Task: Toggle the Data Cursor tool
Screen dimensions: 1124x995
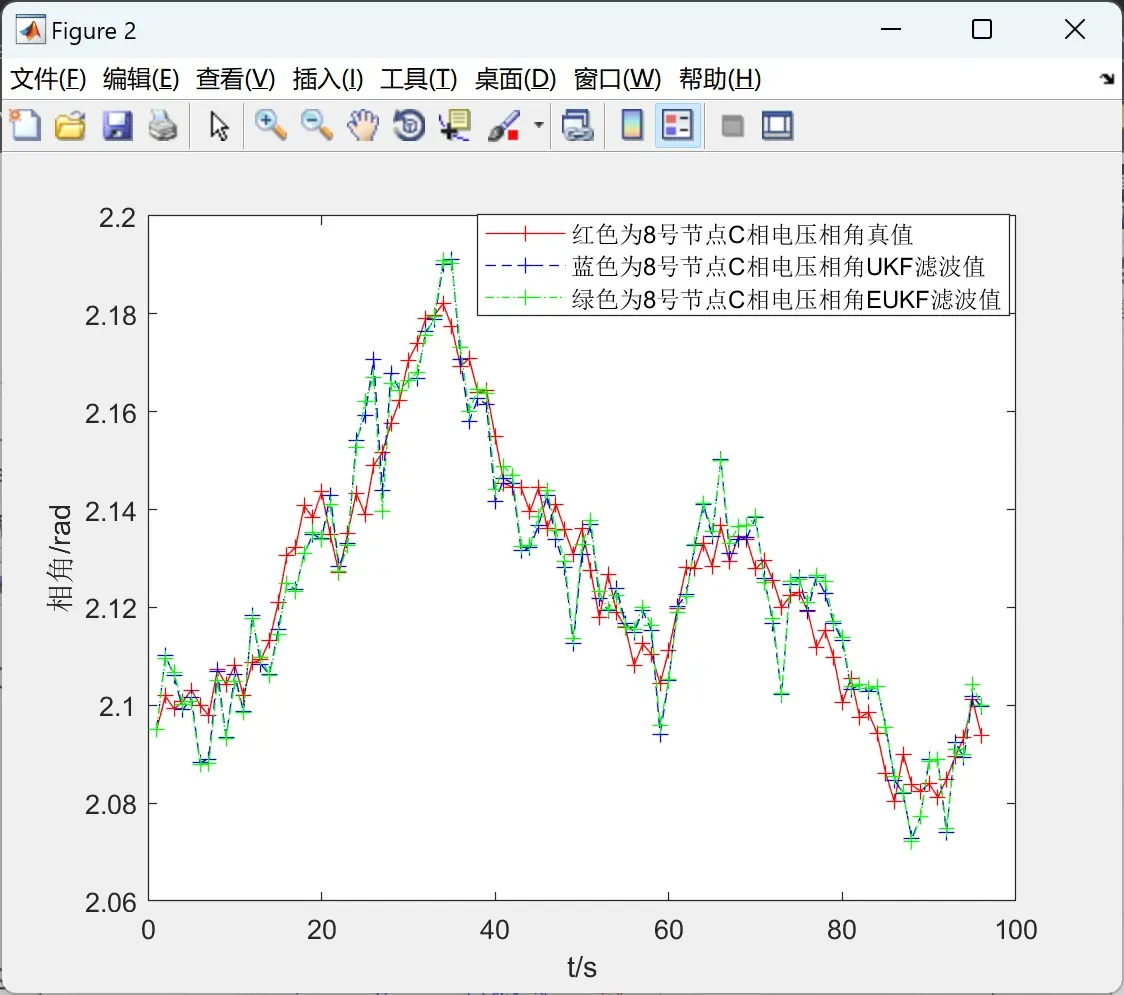Action: [454, 125]
